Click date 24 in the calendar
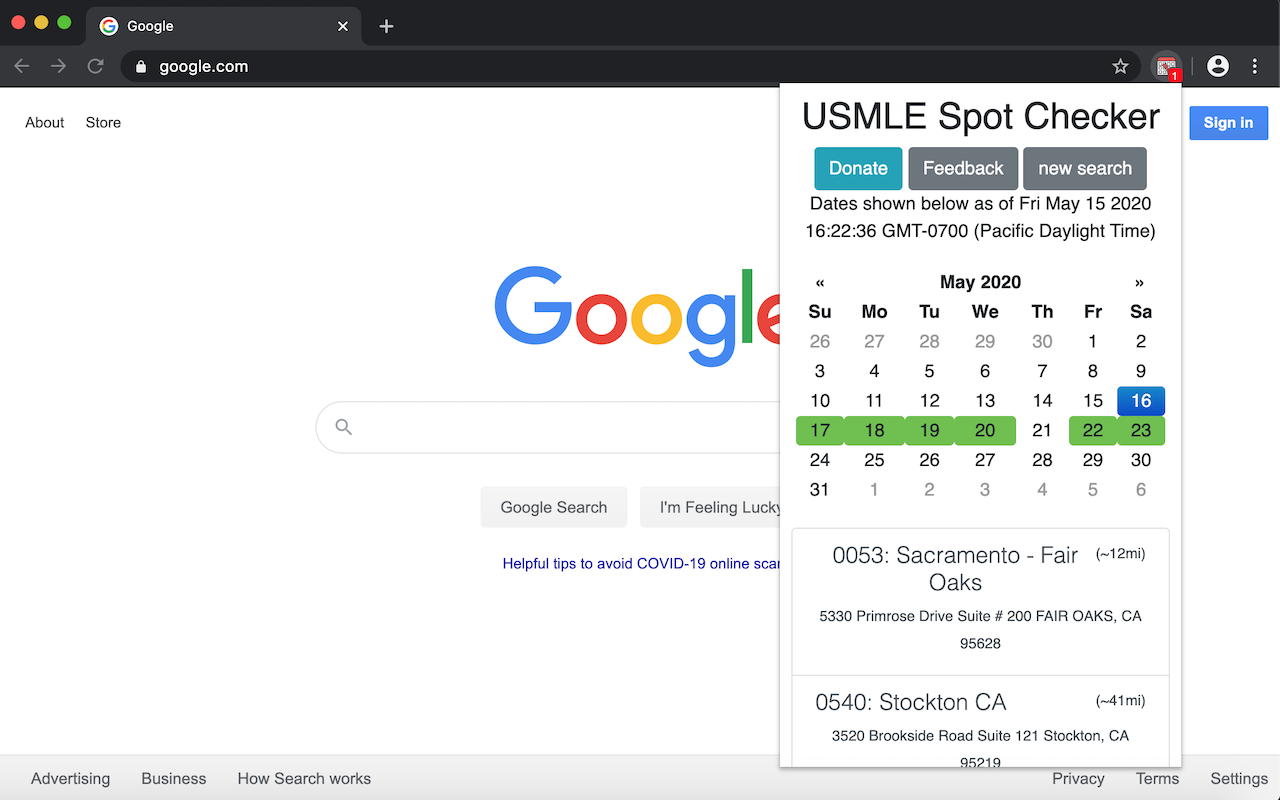The height and width of the screenshot is (800, 1280). (820, 460)
